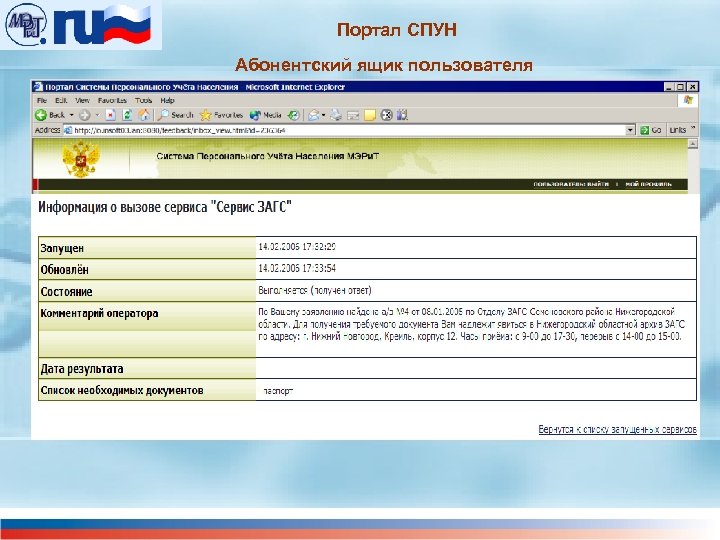Click the 'Запущен' row label

tap(62, 248)
